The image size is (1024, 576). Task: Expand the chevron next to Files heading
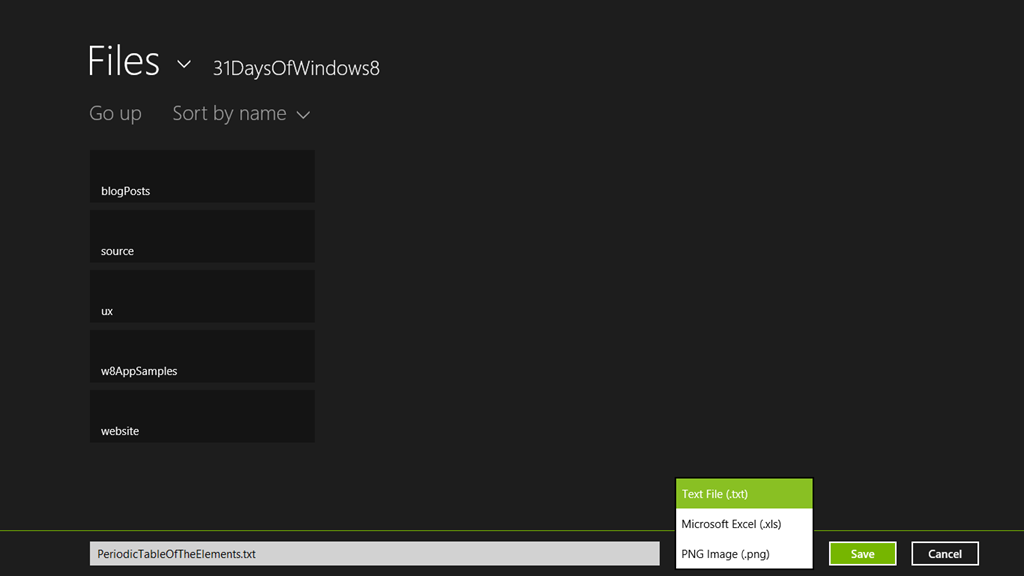[184, 64]
